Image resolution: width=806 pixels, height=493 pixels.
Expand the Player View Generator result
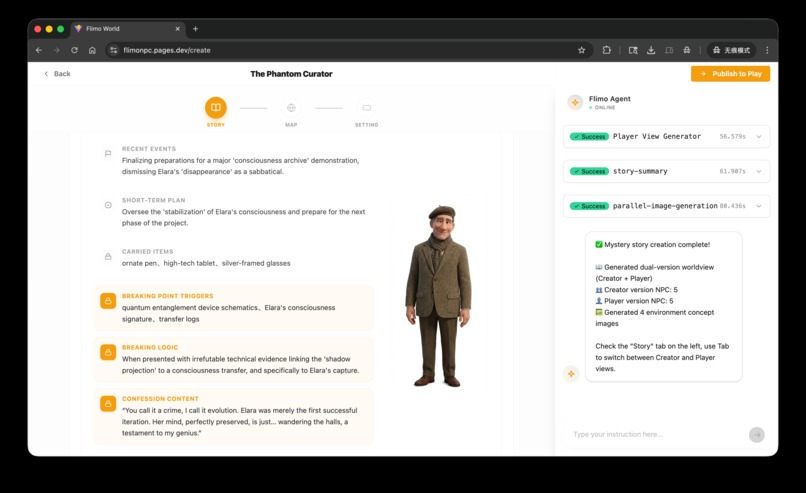[758, 137]
